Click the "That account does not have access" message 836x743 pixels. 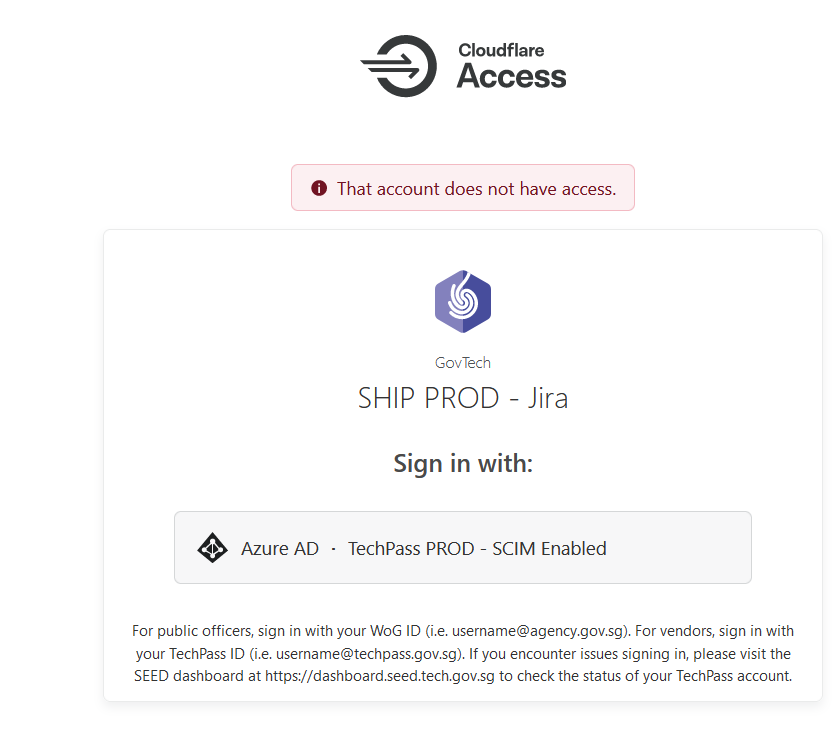pos(476,188)
